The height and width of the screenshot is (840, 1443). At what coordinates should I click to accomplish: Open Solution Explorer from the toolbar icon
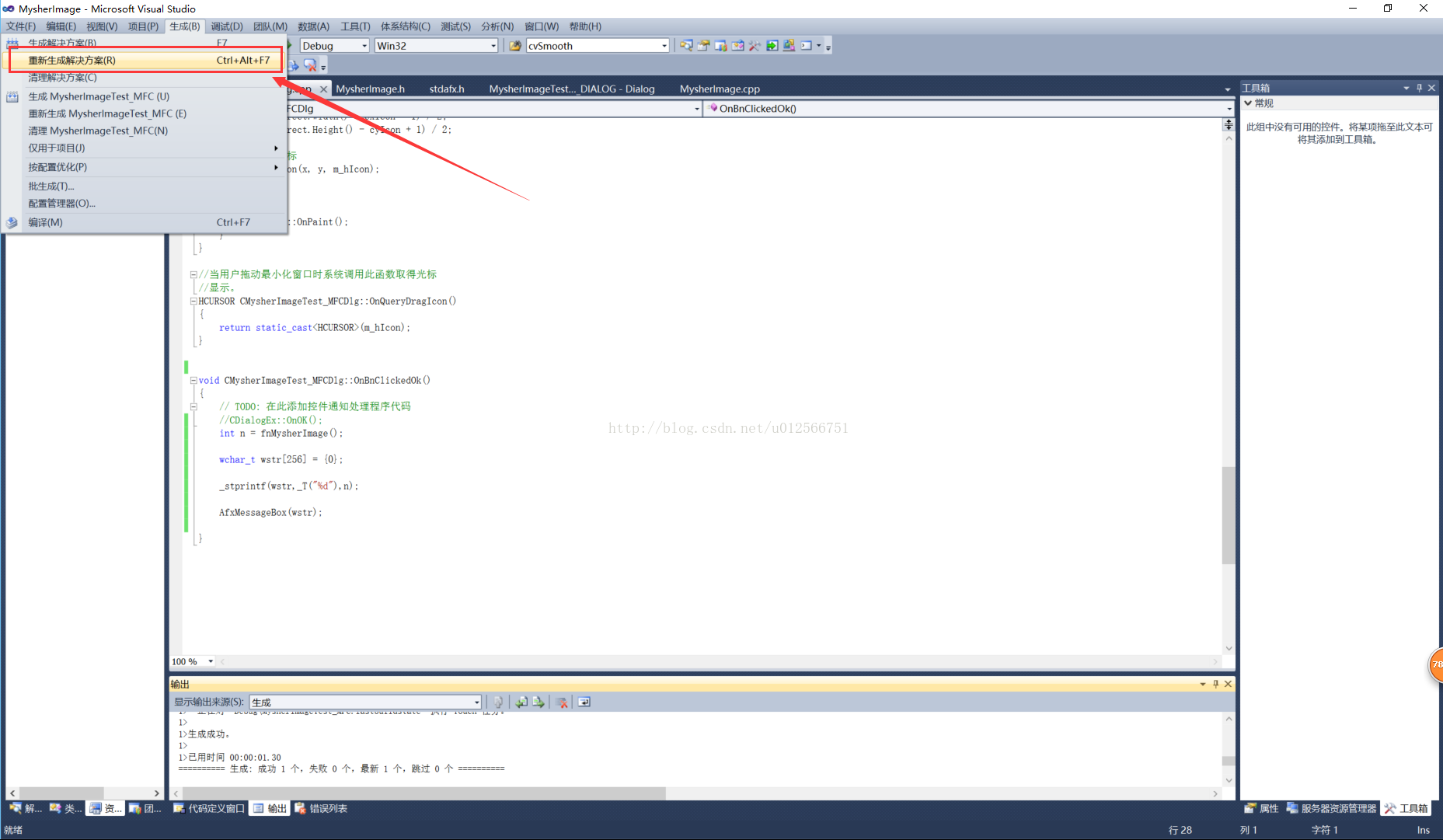tap(686, 46)
